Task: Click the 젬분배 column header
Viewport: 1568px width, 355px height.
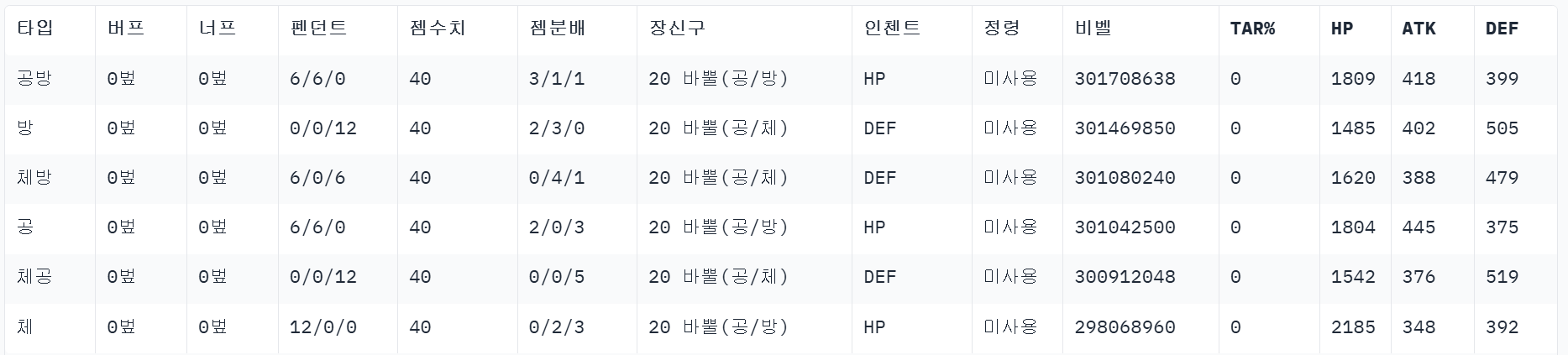Action: pyautogui.click(x=558, y=29)
